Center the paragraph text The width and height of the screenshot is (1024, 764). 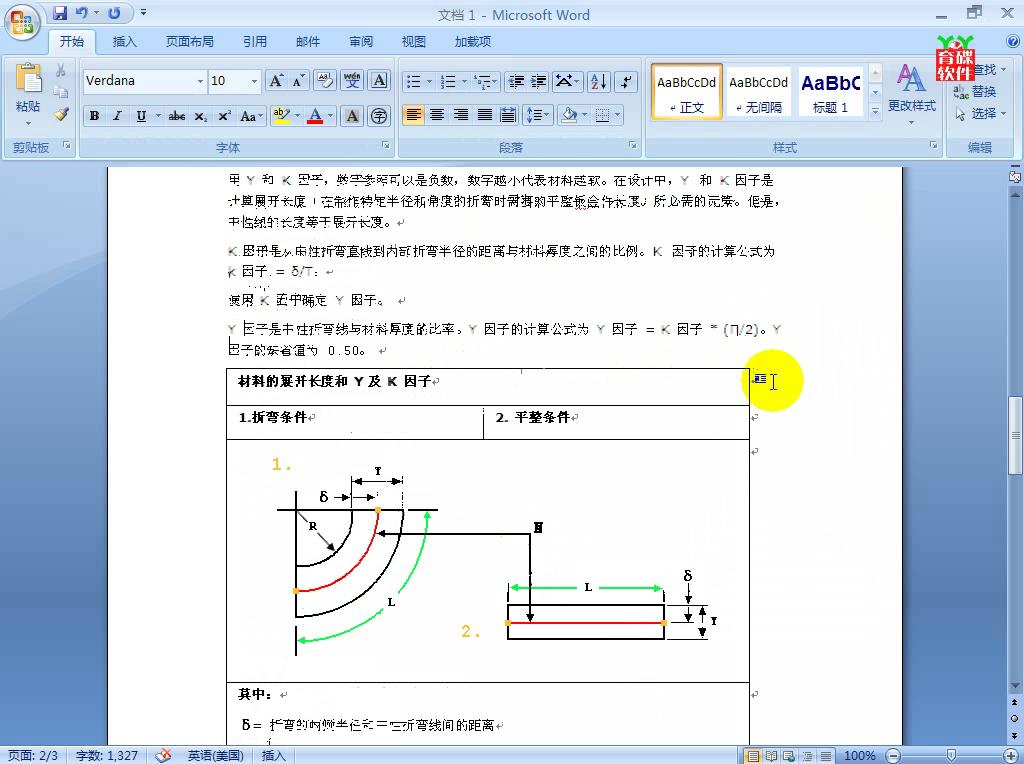[437, 116]
